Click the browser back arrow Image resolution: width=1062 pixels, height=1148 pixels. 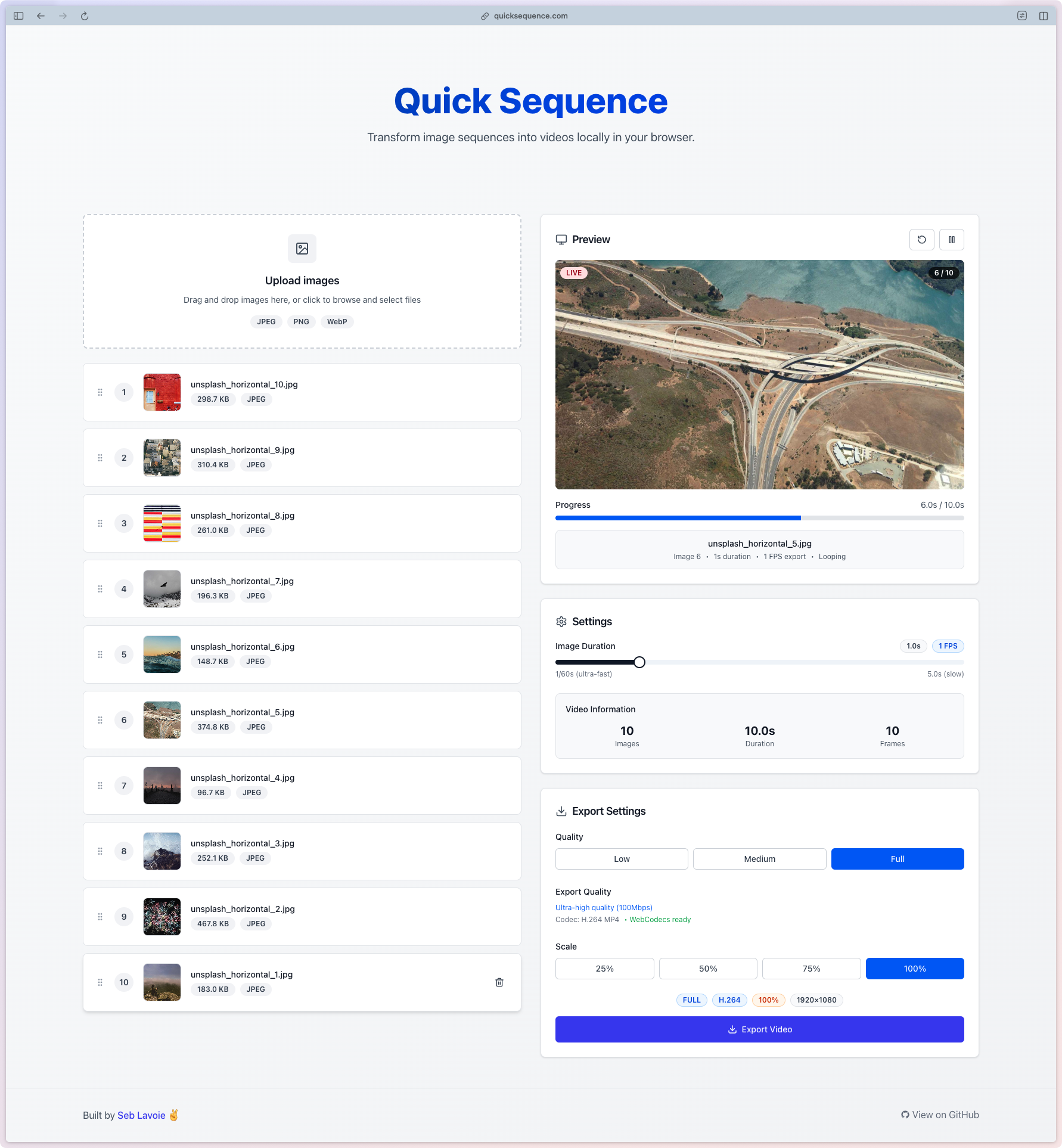click(41, 16)
